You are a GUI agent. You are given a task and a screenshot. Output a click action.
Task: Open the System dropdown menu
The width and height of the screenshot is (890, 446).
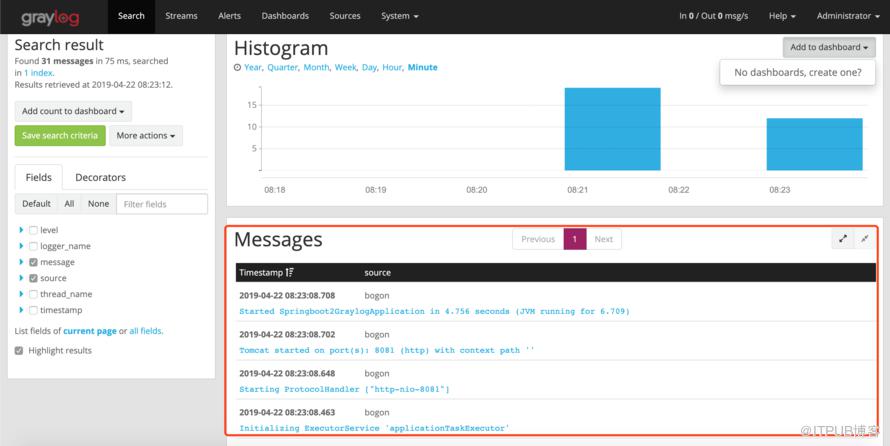pyautogui.click(x=400, y=16)
